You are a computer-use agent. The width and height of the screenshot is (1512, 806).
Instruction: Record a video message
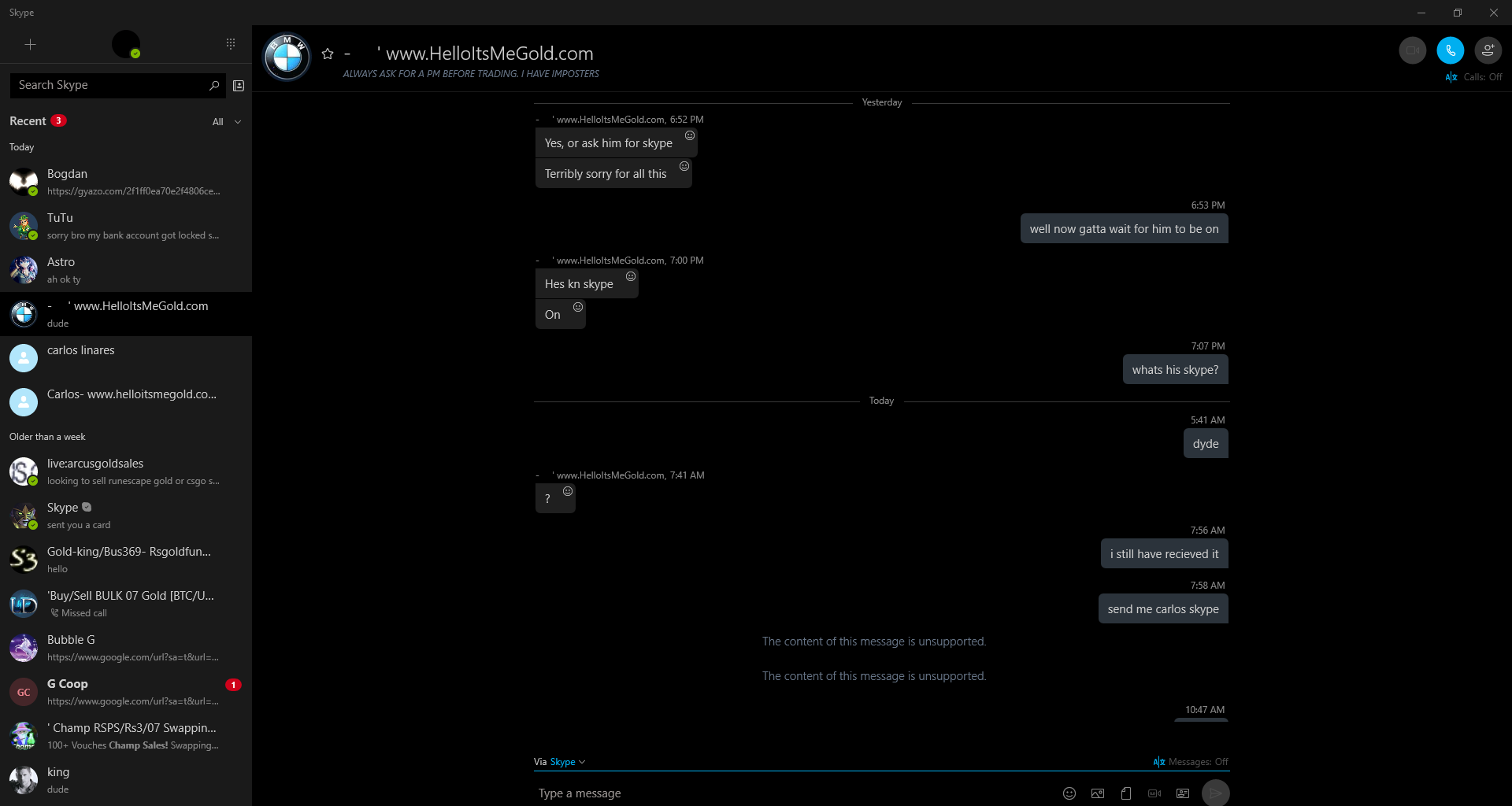tap(1154, 793)
